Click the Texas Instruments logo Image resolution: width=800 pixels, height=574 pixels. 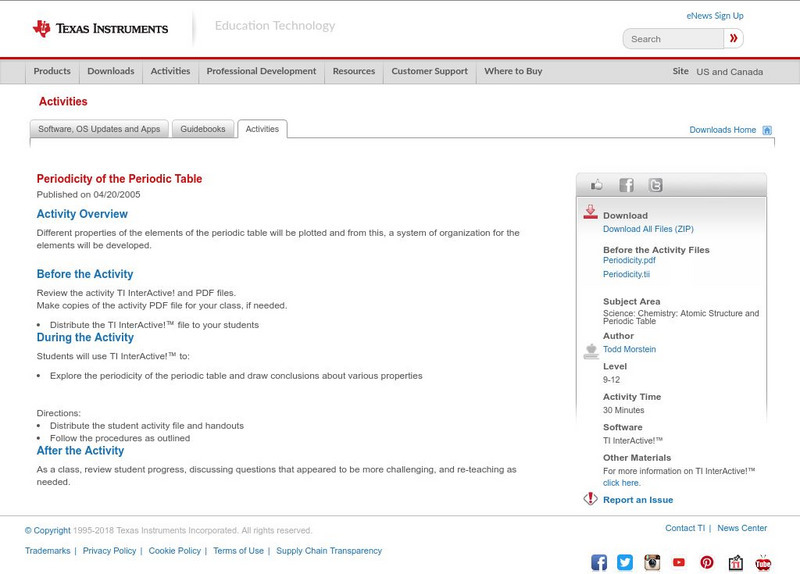101,29
